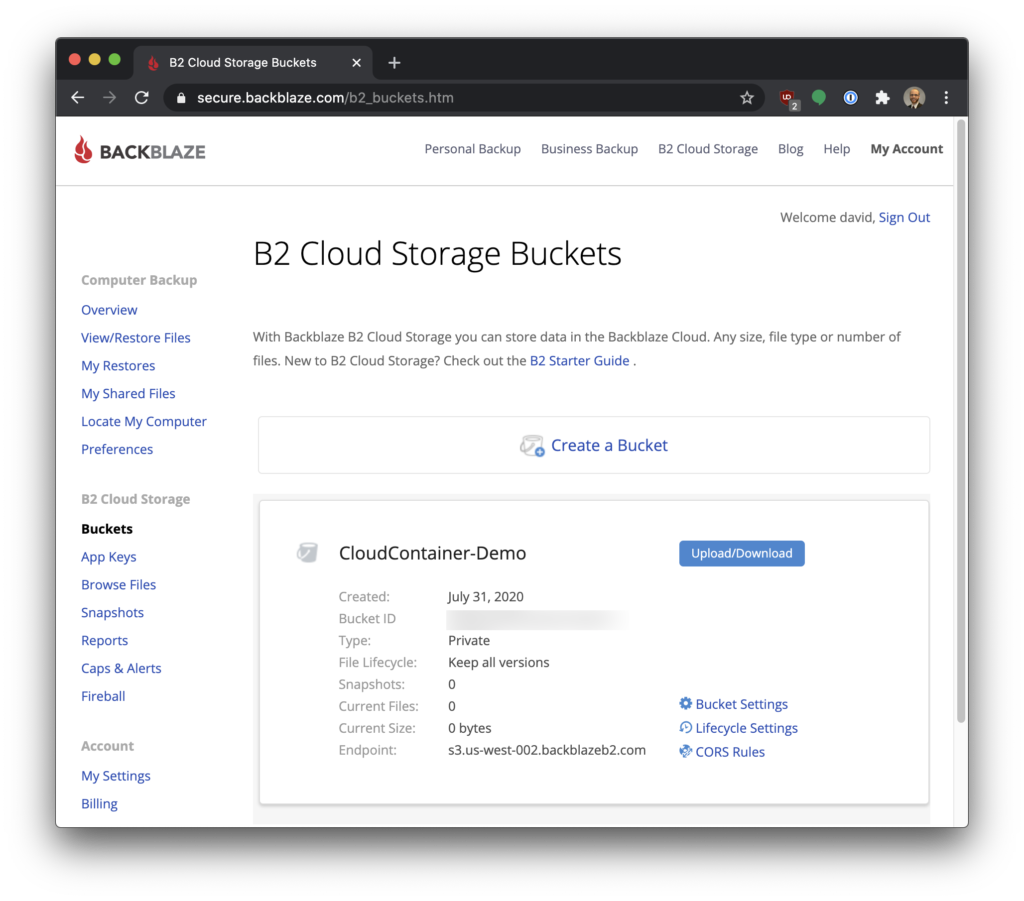Go to App Keys in the sidebar

109,557
